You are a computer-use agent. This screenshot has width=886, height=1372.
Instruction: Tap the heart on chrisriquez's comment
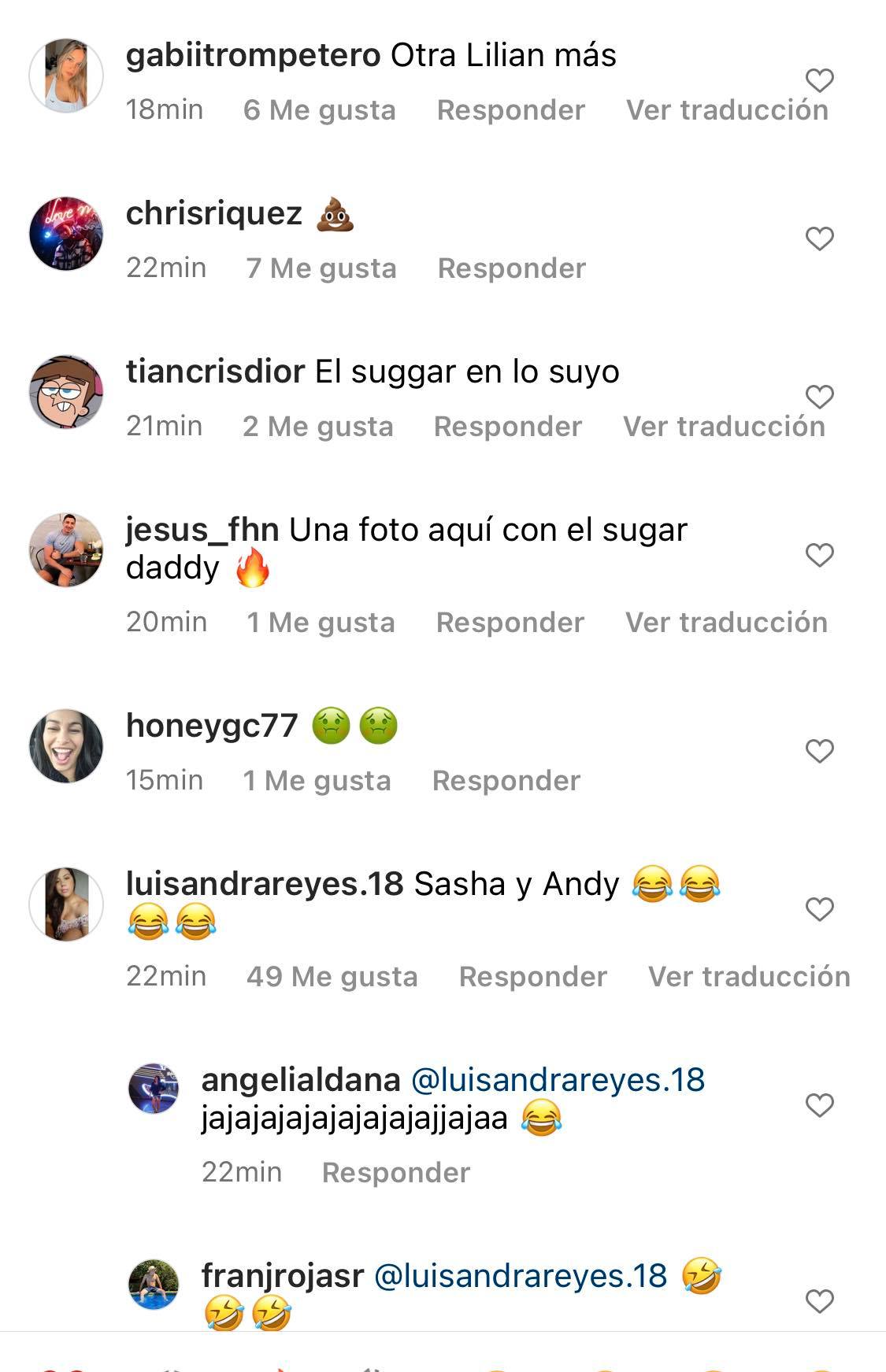point(820,239)
